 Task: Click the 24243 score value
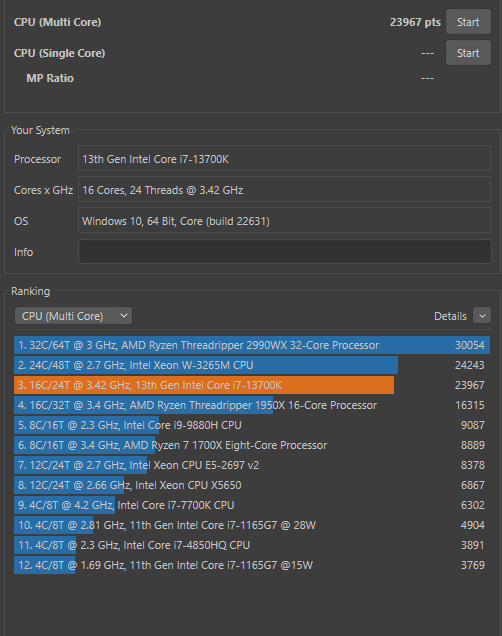pos(470,365)
